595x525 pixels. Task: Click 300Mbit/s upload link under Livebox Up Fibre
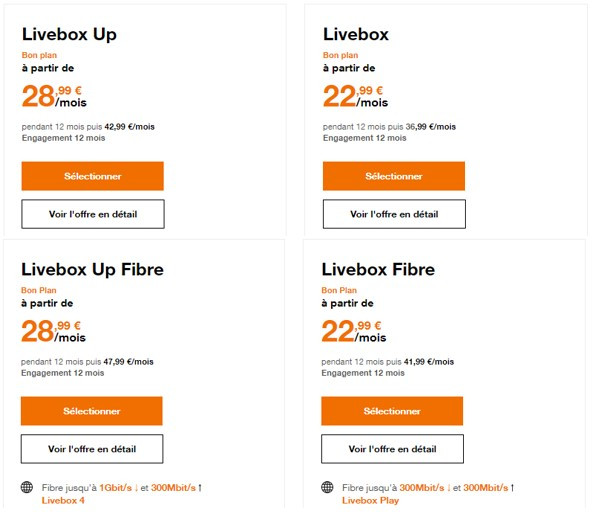(x=173, y=487)
